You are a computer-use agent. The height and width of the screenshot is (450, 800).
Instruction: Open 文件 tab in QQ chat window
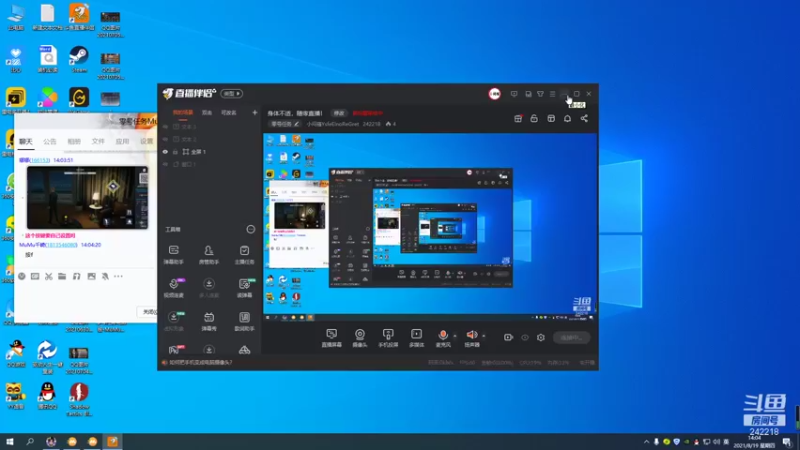(98, 141)
